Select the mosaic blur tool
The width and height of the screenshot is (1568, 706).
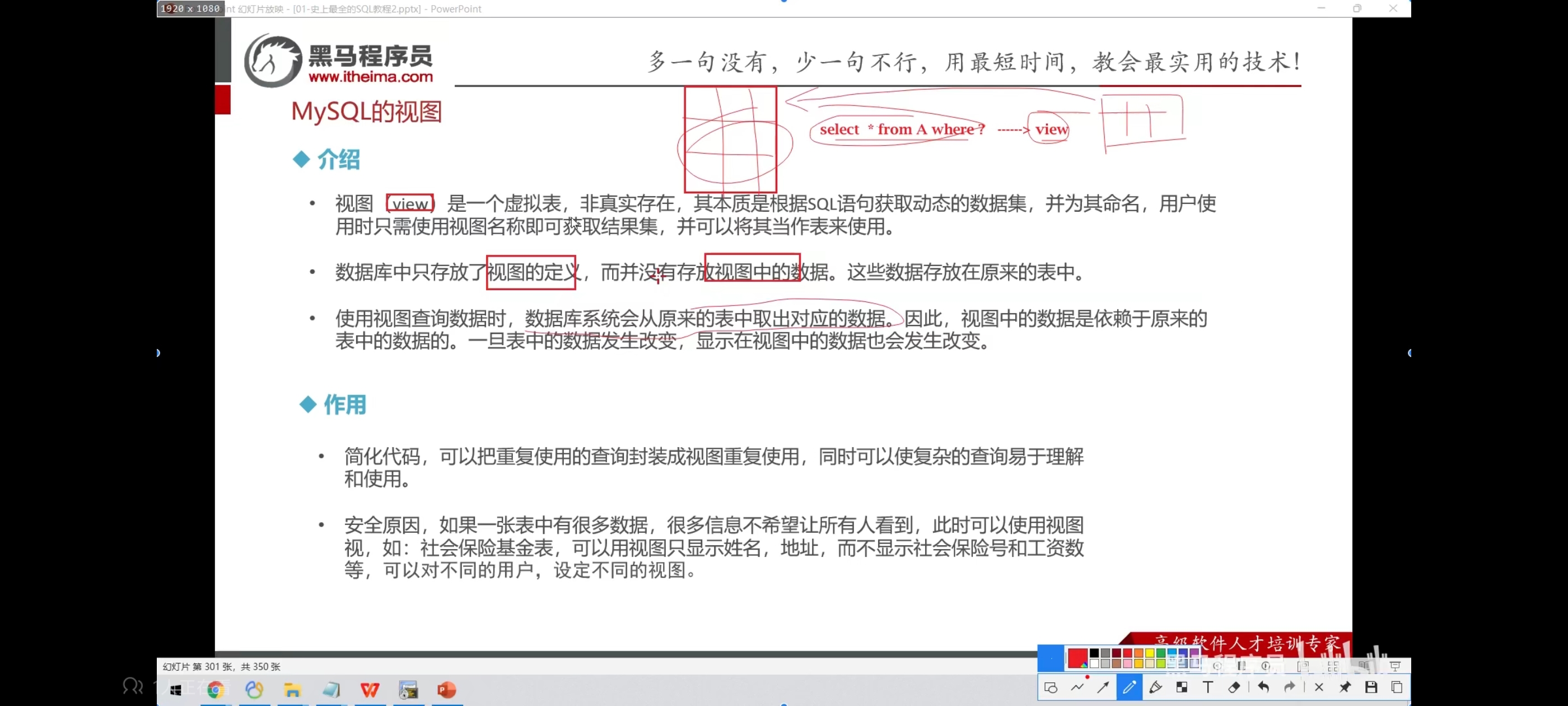[x=1182, y=687]
